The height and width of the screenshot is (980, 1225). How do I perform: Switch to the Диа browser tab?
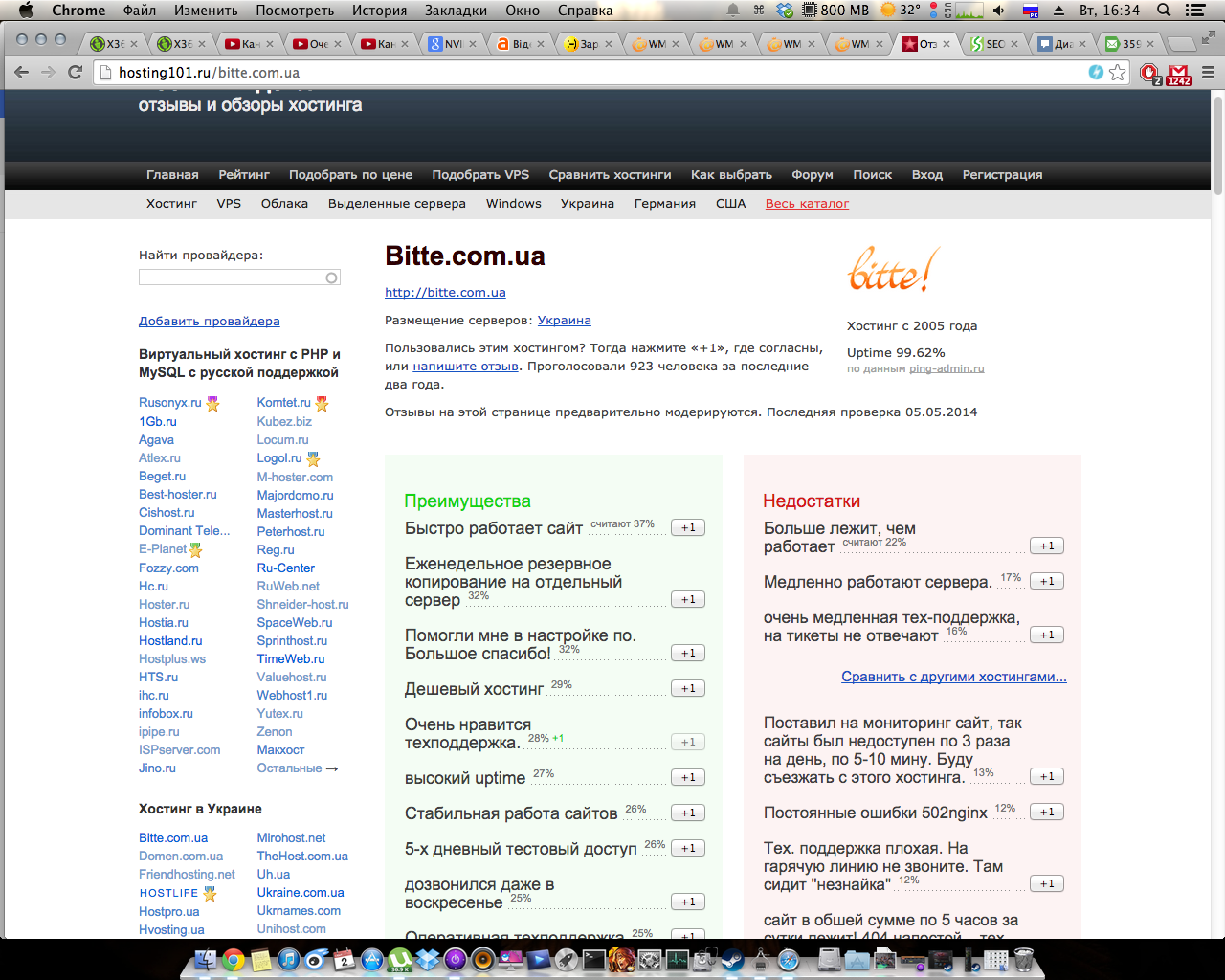[x=1062, y=43]
